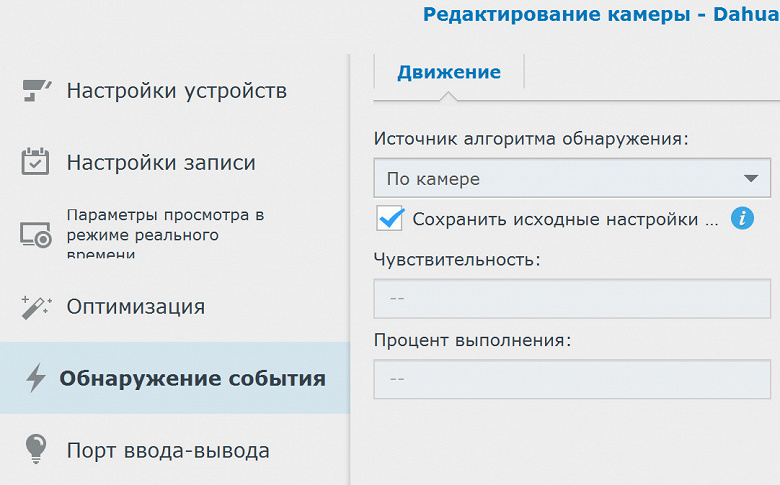Click the Процент выполнения input field
Screen dimensions: 780x485
click(571, 379)
